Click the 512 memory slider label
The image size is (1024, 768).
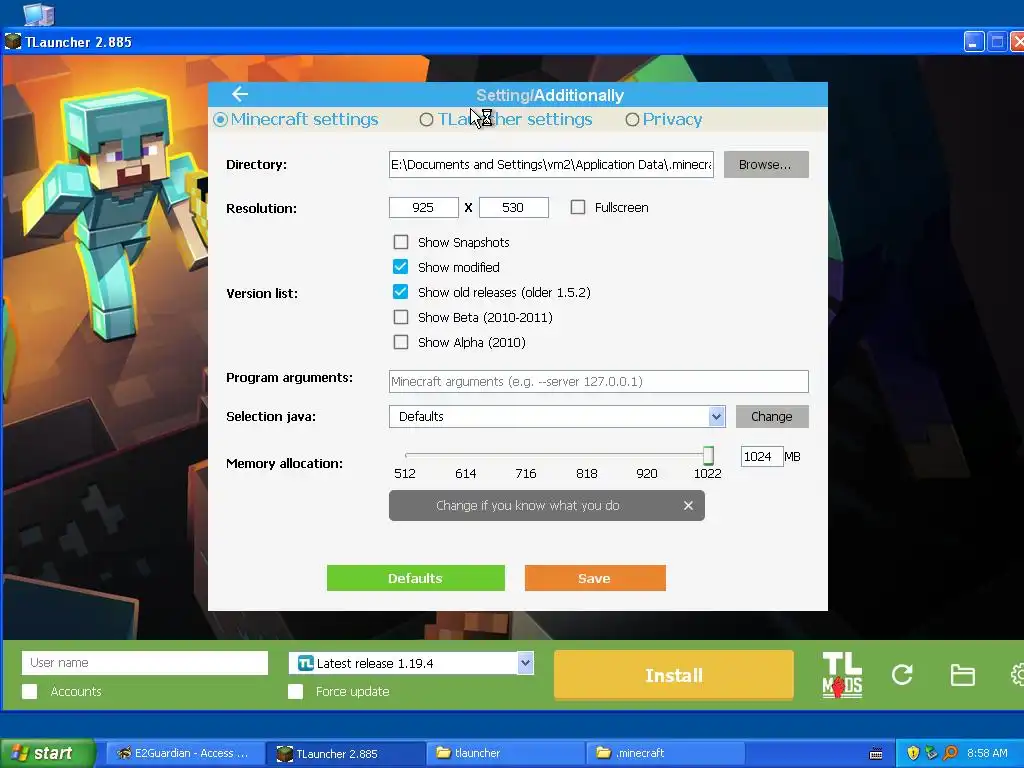[x=405, y=473]
